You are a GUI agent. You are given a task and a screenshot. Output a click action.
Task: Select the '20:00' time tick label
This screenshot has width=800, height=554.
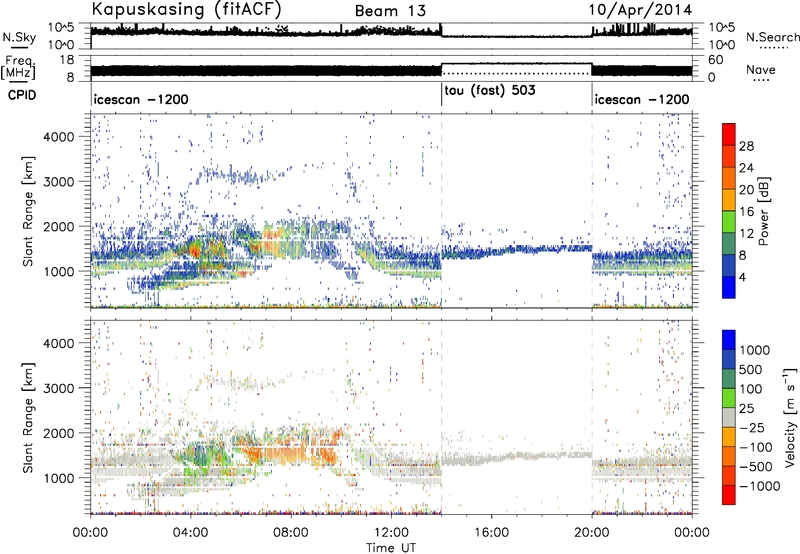tap(592, 533)
